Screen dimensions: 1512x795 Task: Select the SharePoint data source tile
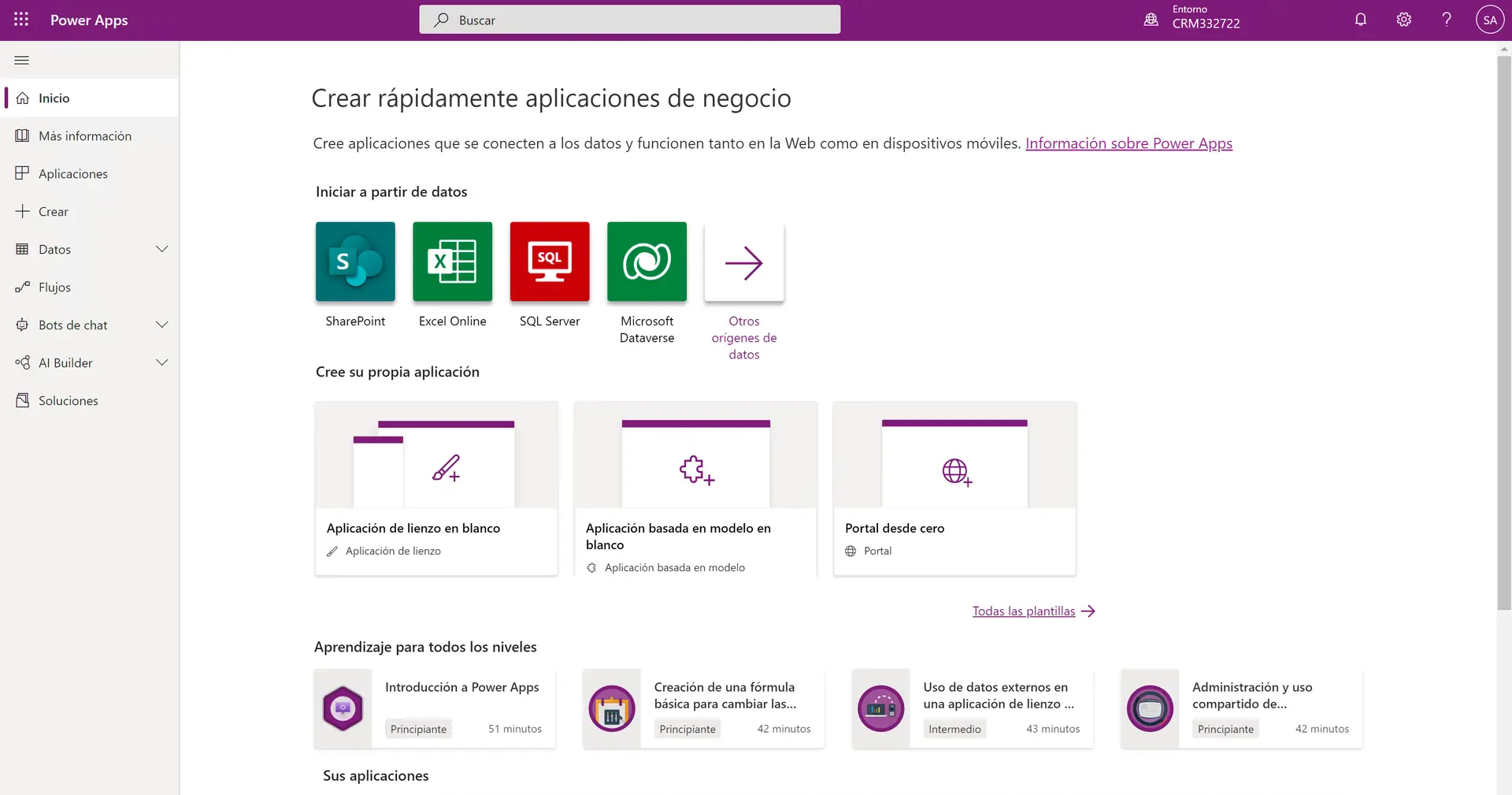[355, 262]
